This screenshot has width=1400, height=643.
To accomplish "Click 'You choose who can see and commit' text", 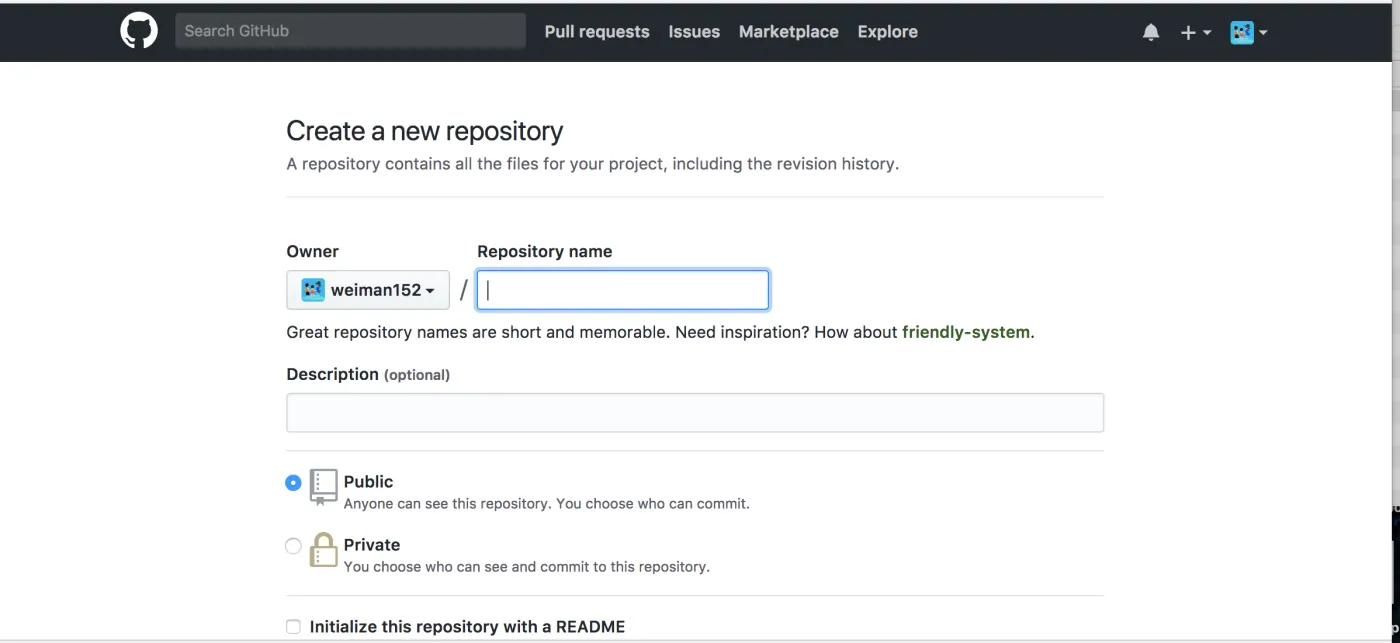I will tap(527, 567).
